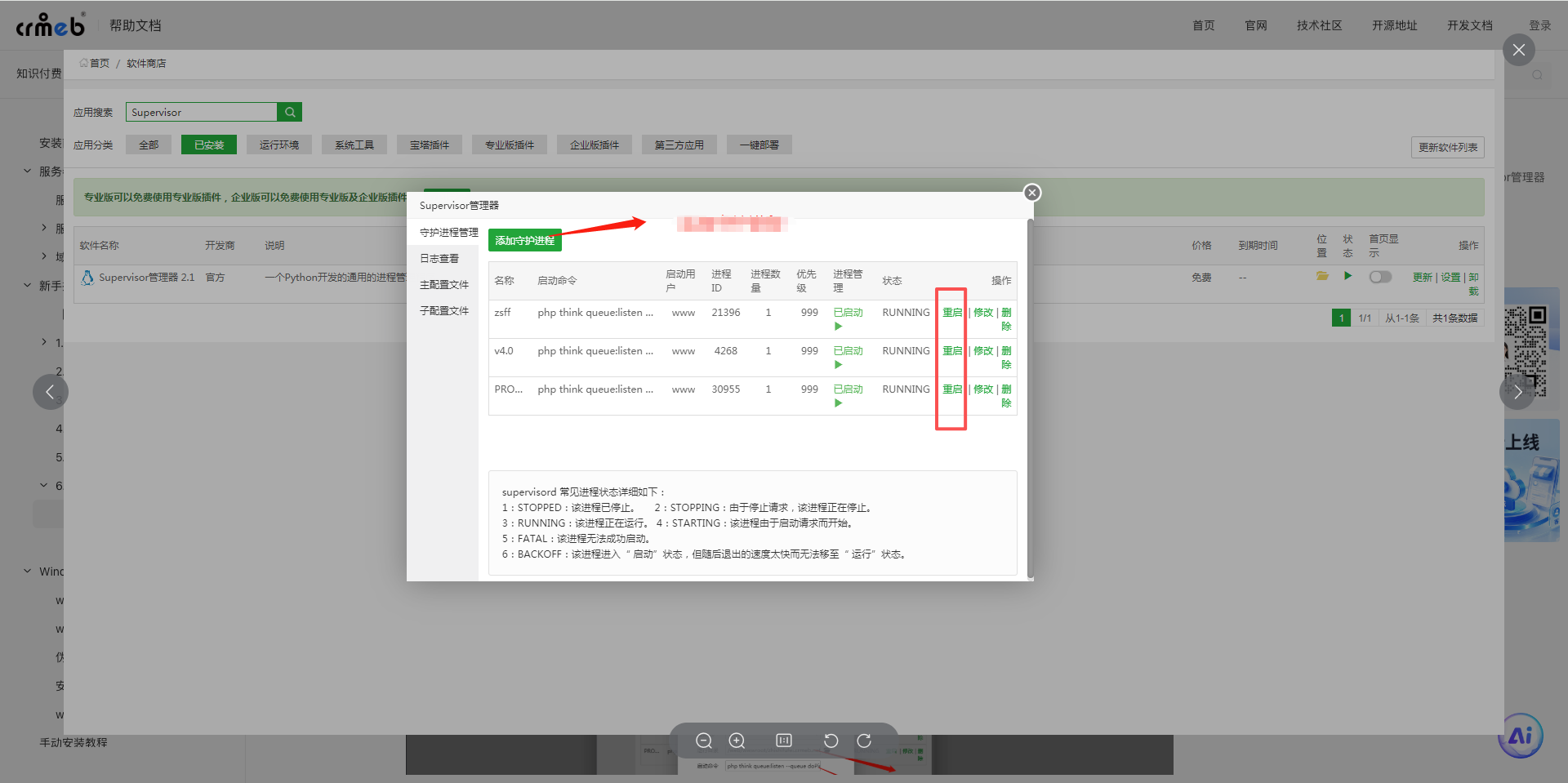Click the 更新软件列表 button
The width and height of the screenshot is (1568, 783).
coord(1448,147)
